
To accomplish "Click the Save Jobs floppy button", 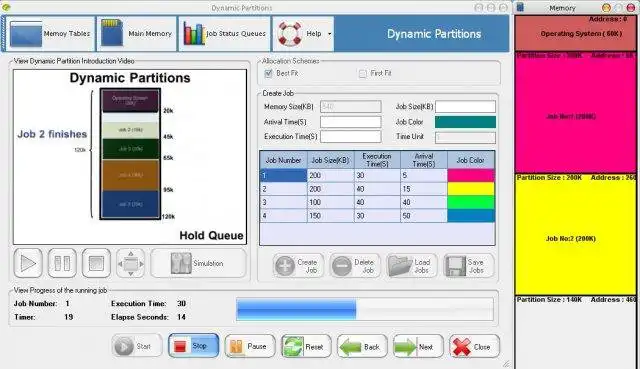I will click(468, 266).
